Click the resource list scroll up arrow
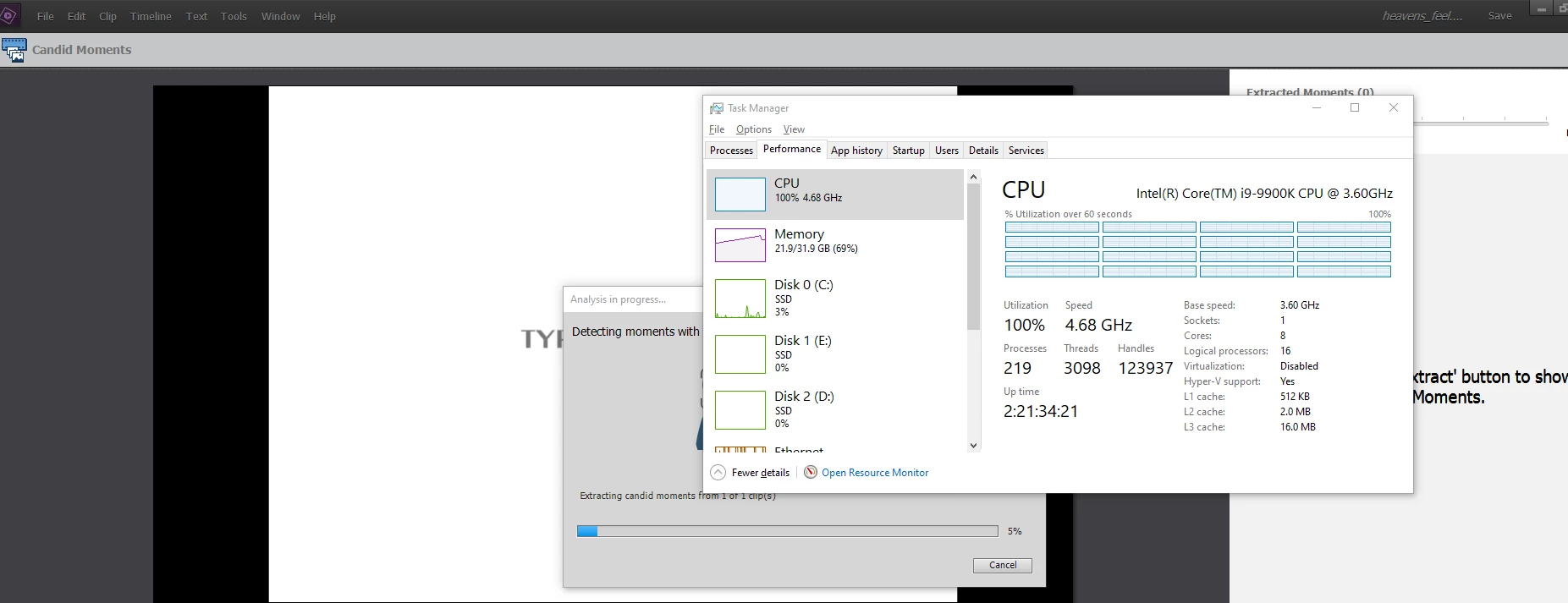 [973, 177]
